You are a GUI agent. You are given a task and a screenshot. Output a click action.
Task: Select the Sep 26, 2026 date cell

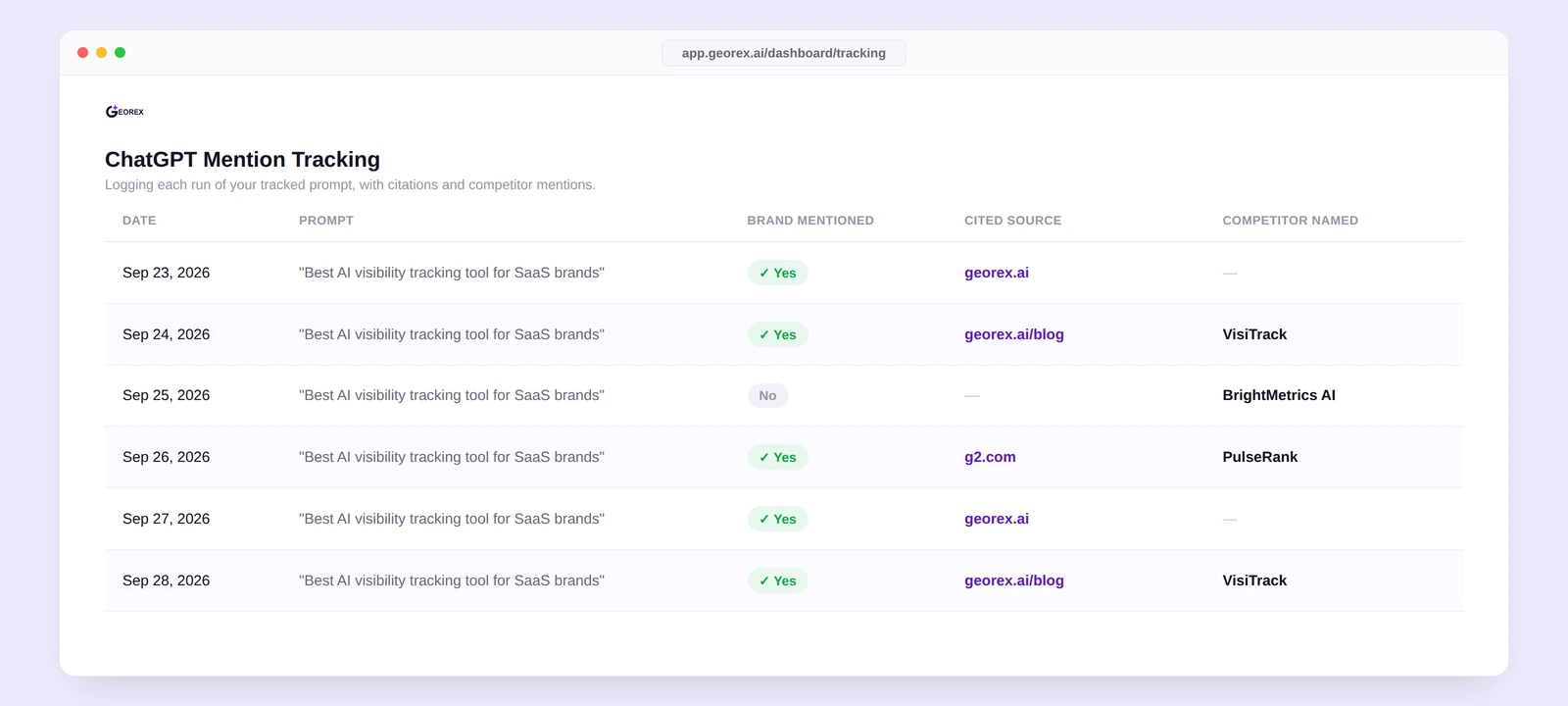tap(167, 457)
